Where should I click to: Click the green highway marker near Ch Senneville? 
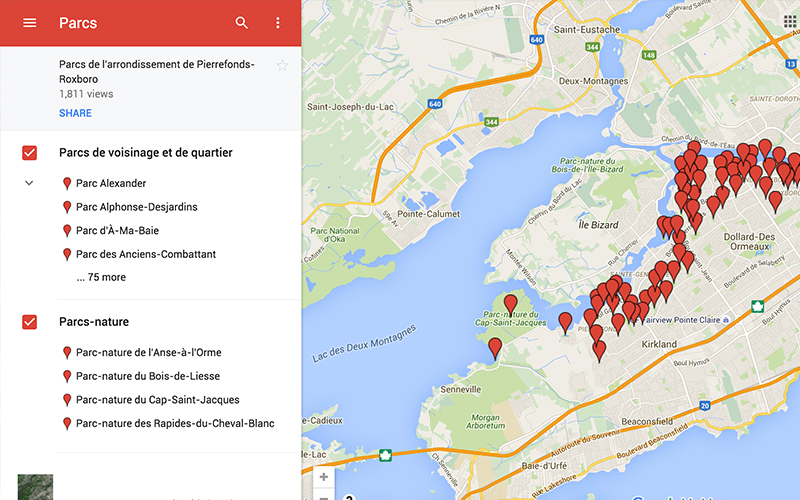tap(385, 455)
